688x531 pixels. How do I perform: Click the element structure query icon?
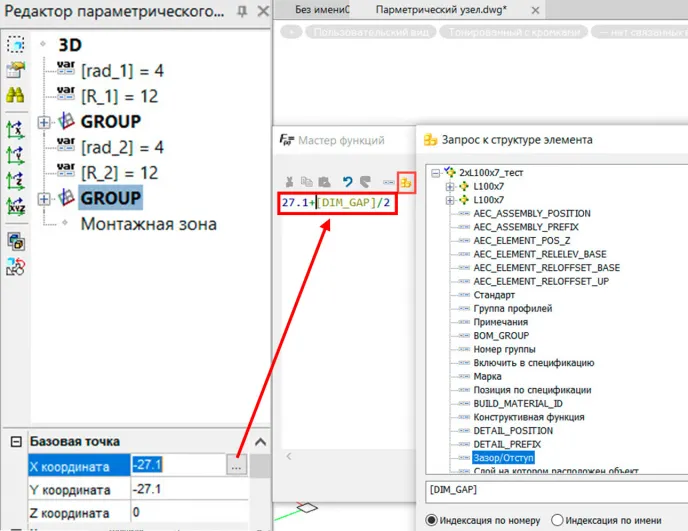click(x=406, y=183)
